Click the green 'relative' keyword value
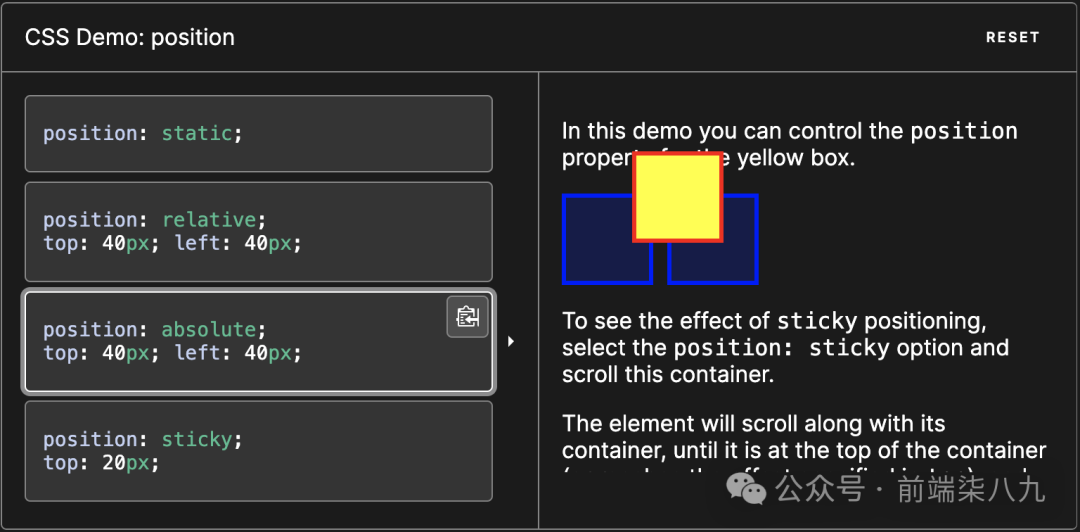This screenshot has height=532, width=1080. [209, 220]
